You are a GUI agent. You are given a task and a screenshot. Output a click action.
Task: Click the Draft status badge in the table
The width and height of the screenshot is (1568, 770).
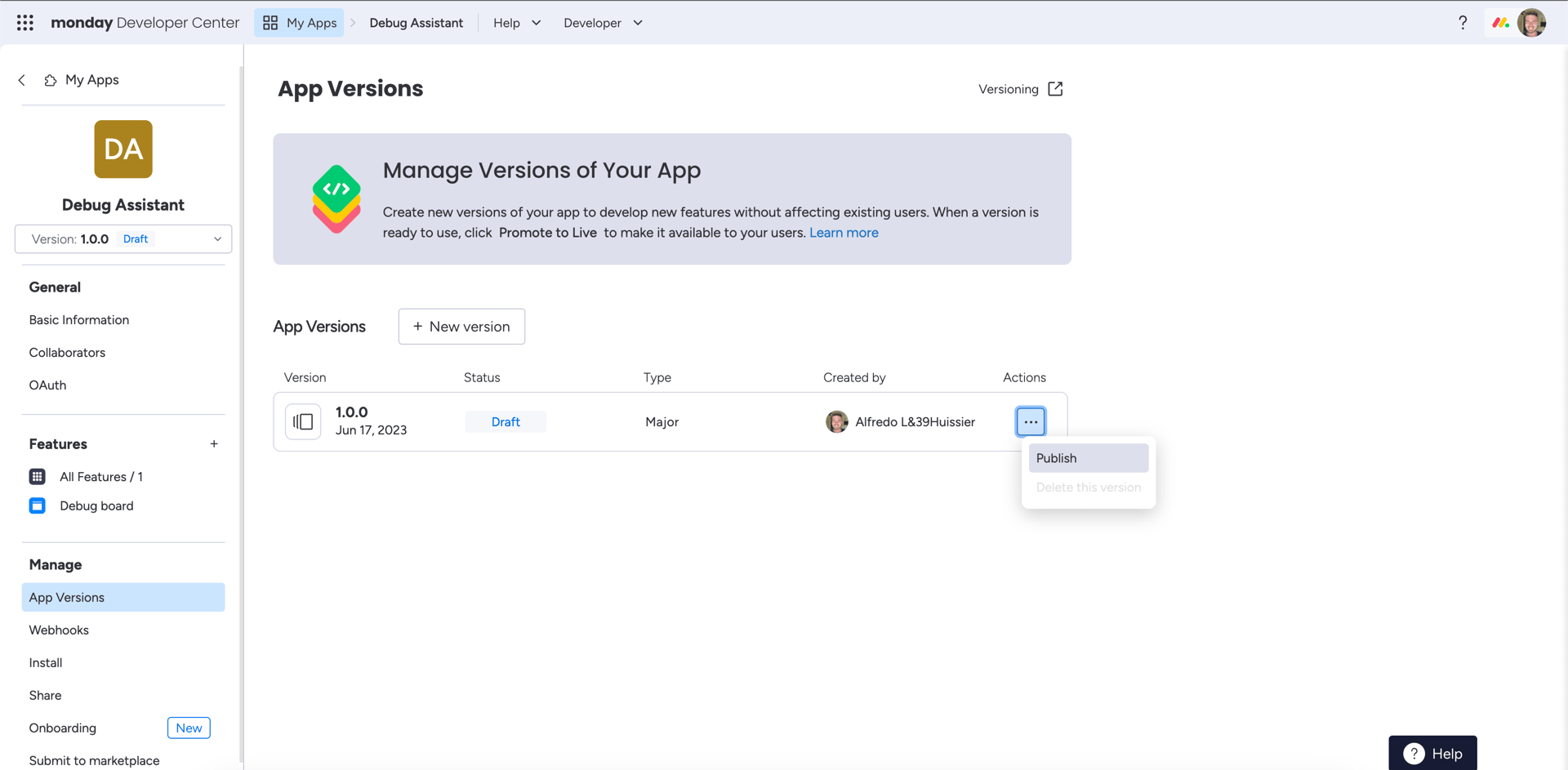point(506,422)
